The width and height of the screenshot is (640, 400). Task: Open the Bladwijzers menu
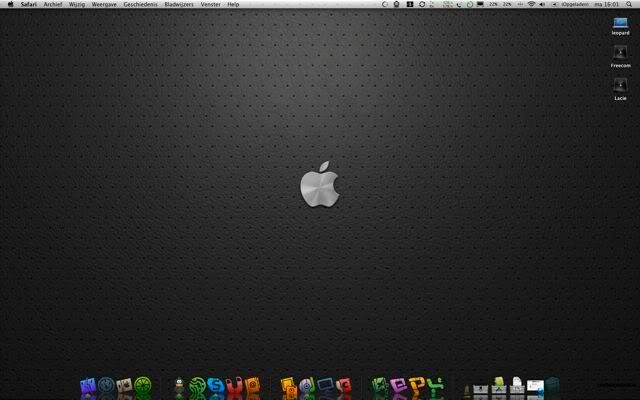[x=179, y=4]
